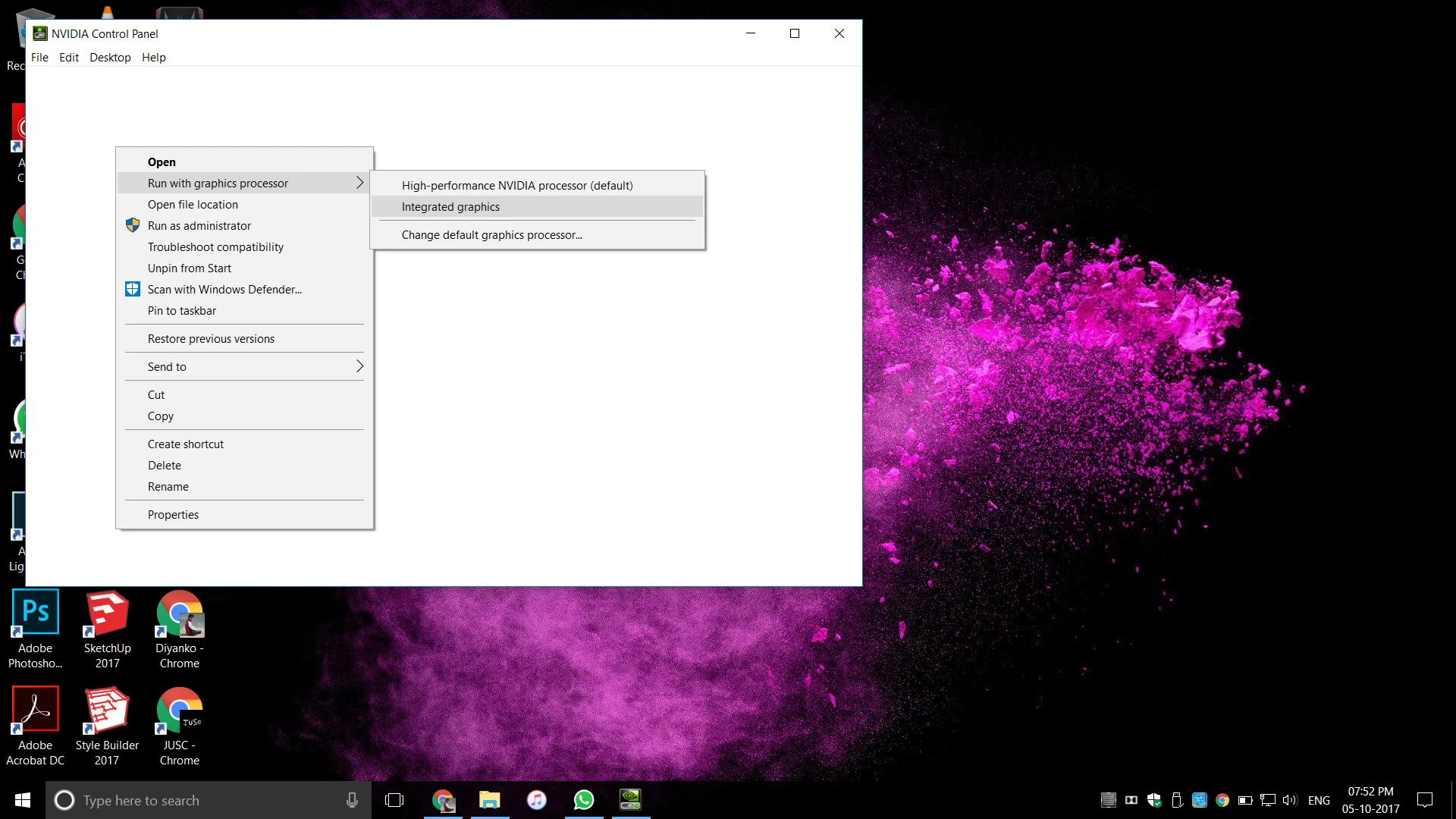Open the Desktop menu in menu bar

(x=110, y=58)
